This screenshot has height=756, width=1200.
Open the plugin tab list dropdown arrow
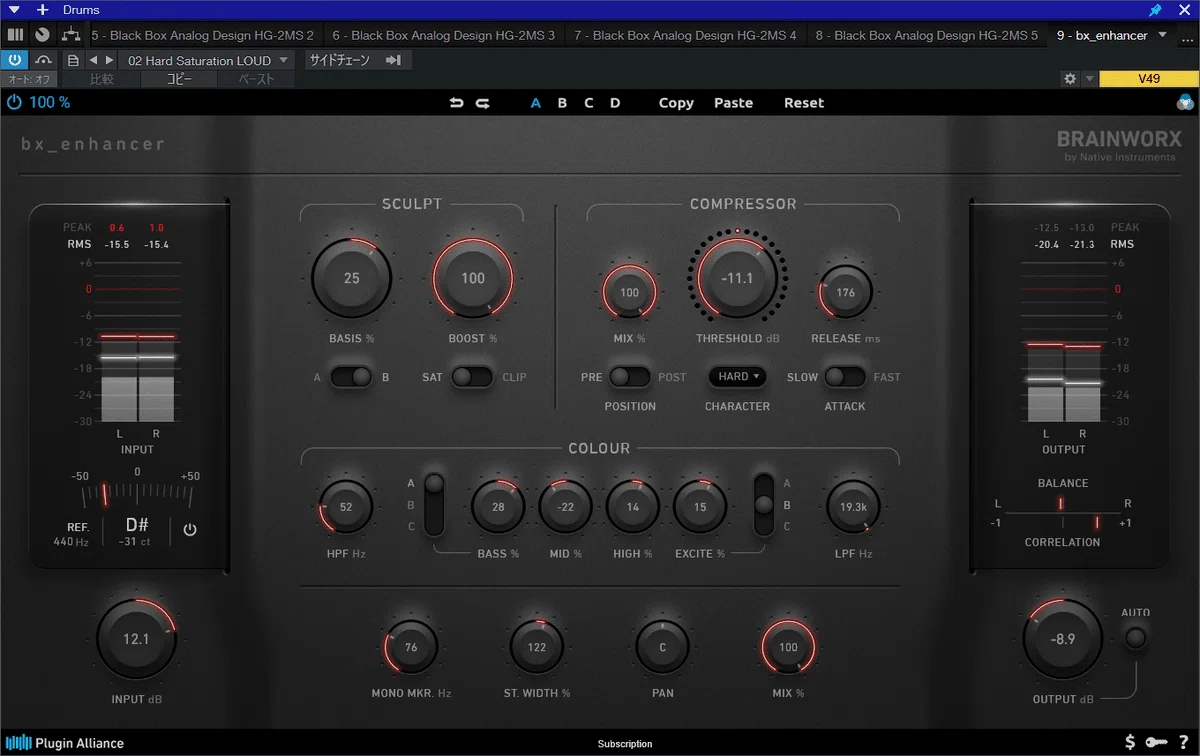[1162, 35]
